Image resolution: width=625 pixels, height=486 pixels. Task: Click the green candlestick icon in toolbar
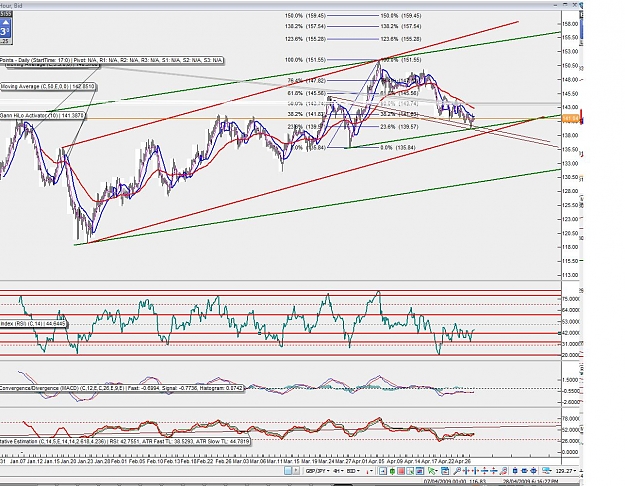392,471
